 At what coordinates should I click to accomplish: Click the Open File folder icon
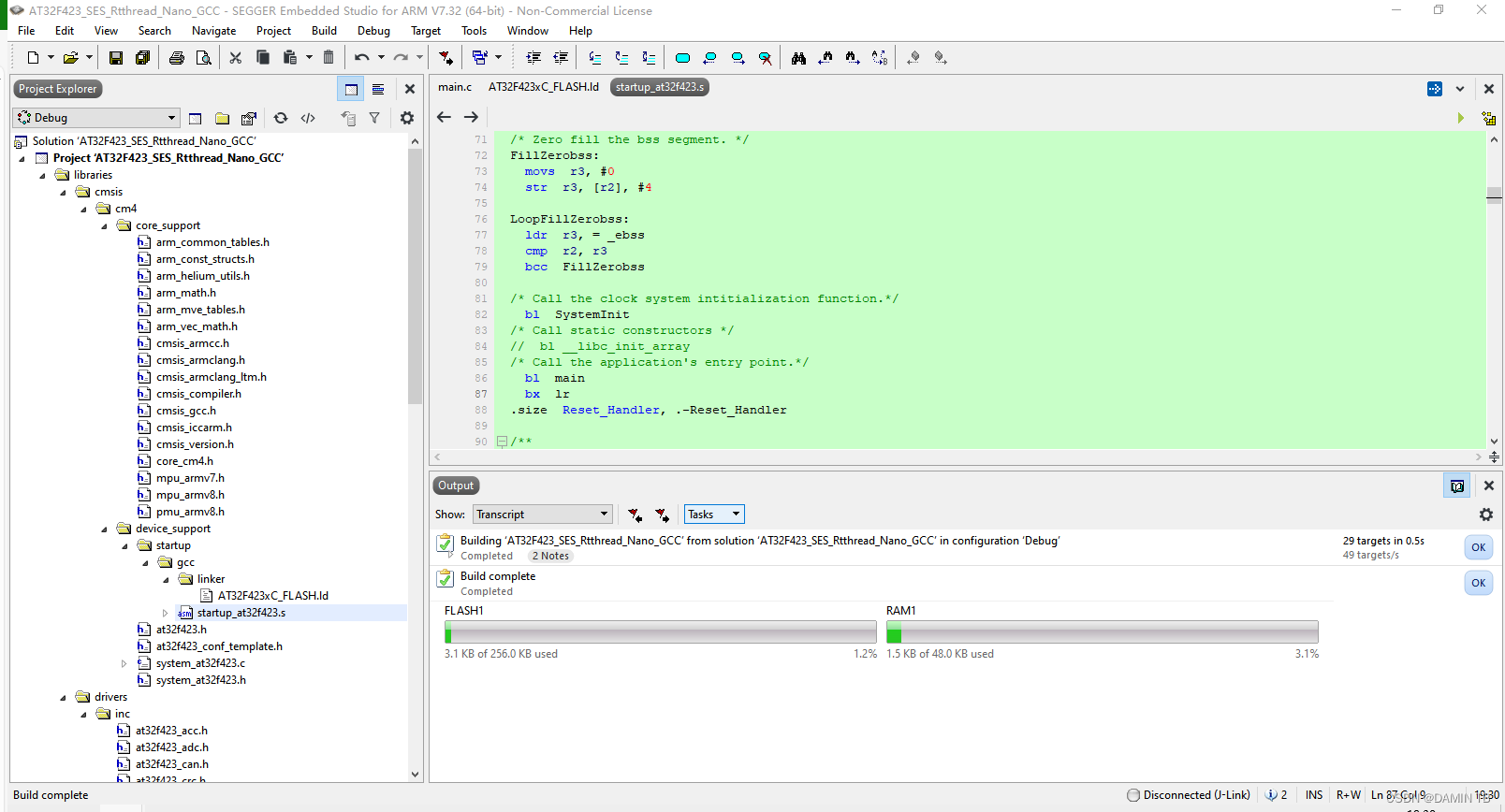(70, 58)
